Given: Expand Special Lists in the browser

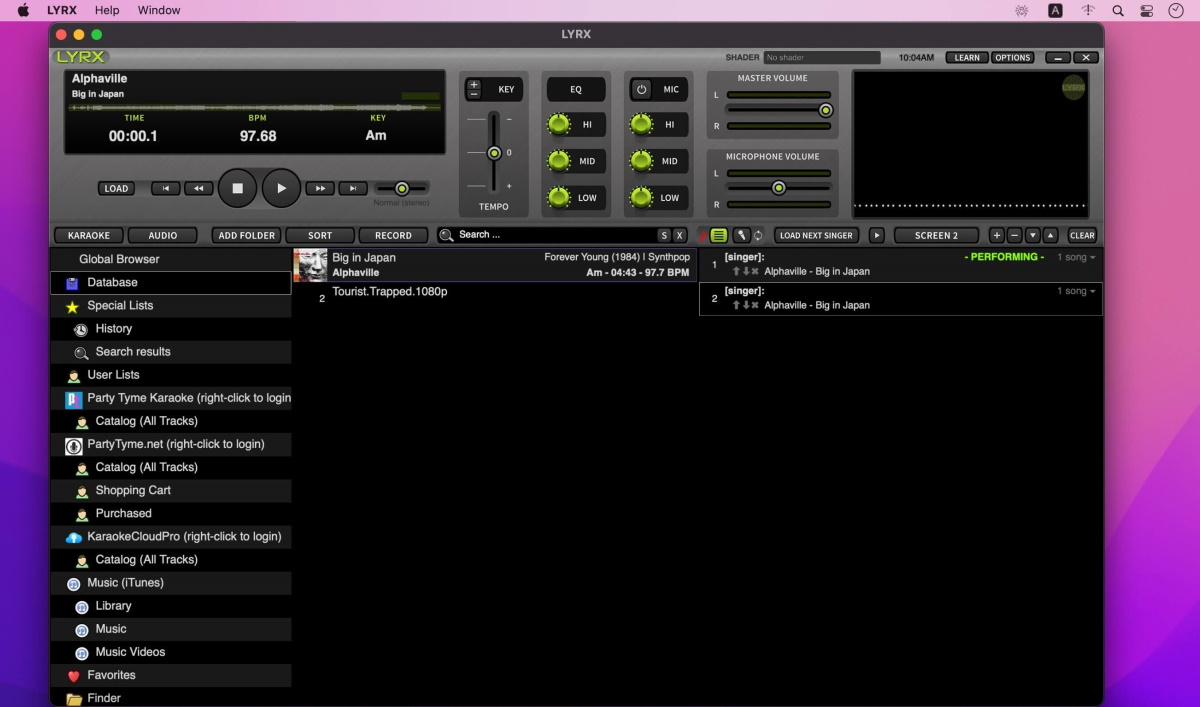Looking at the screenshot, I should [x=170, y=306].
